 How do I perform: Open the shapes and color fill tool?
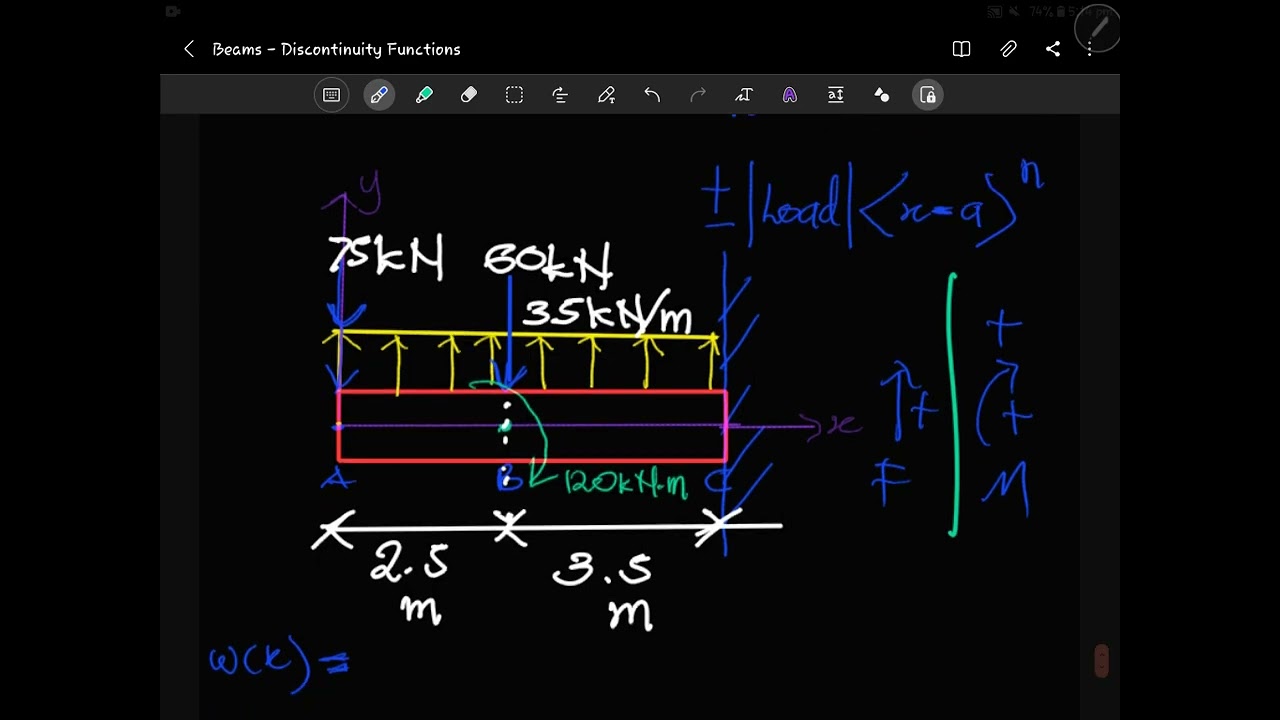coord(881,95)
